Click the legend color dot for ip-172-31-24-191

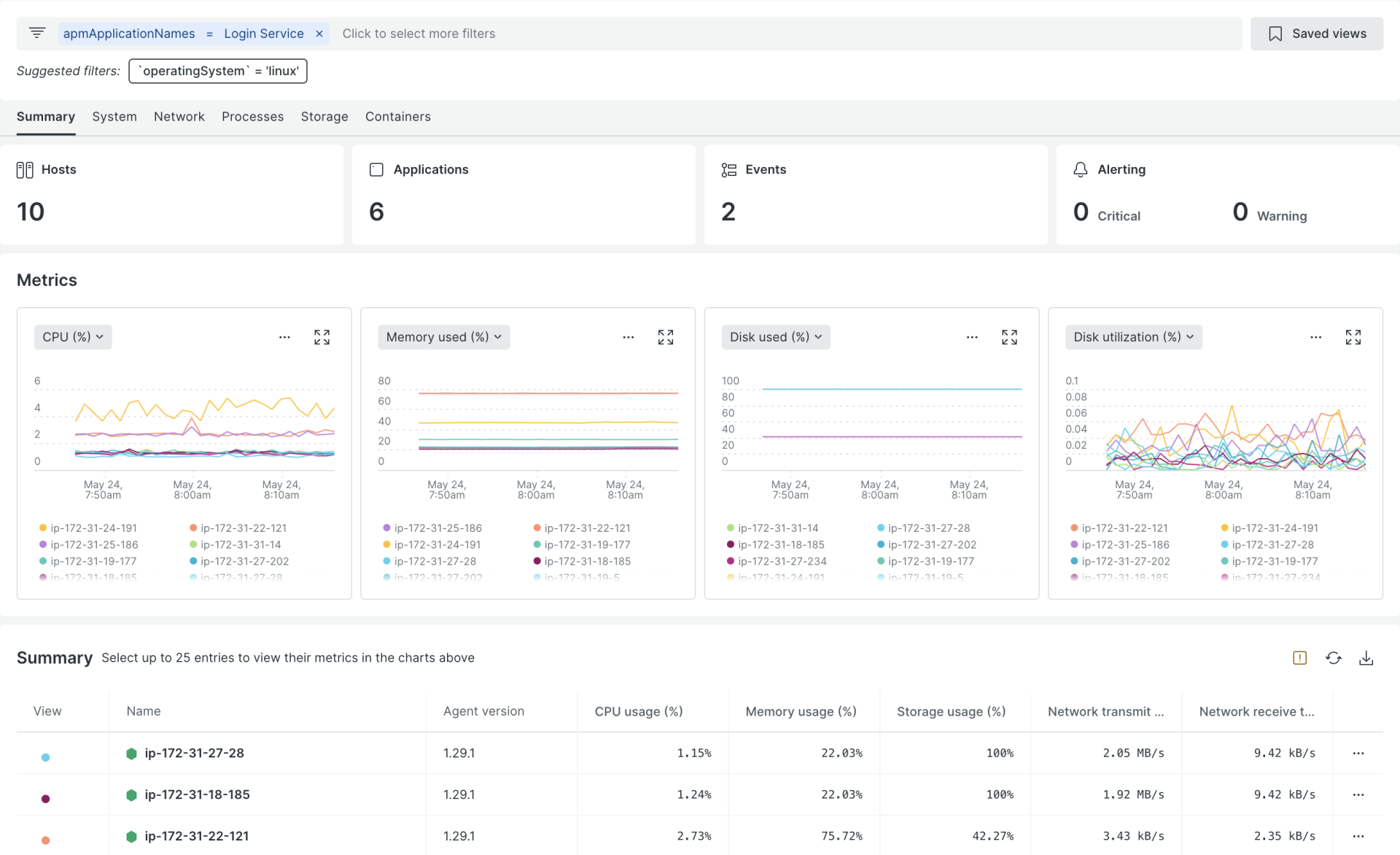(42, 527)
